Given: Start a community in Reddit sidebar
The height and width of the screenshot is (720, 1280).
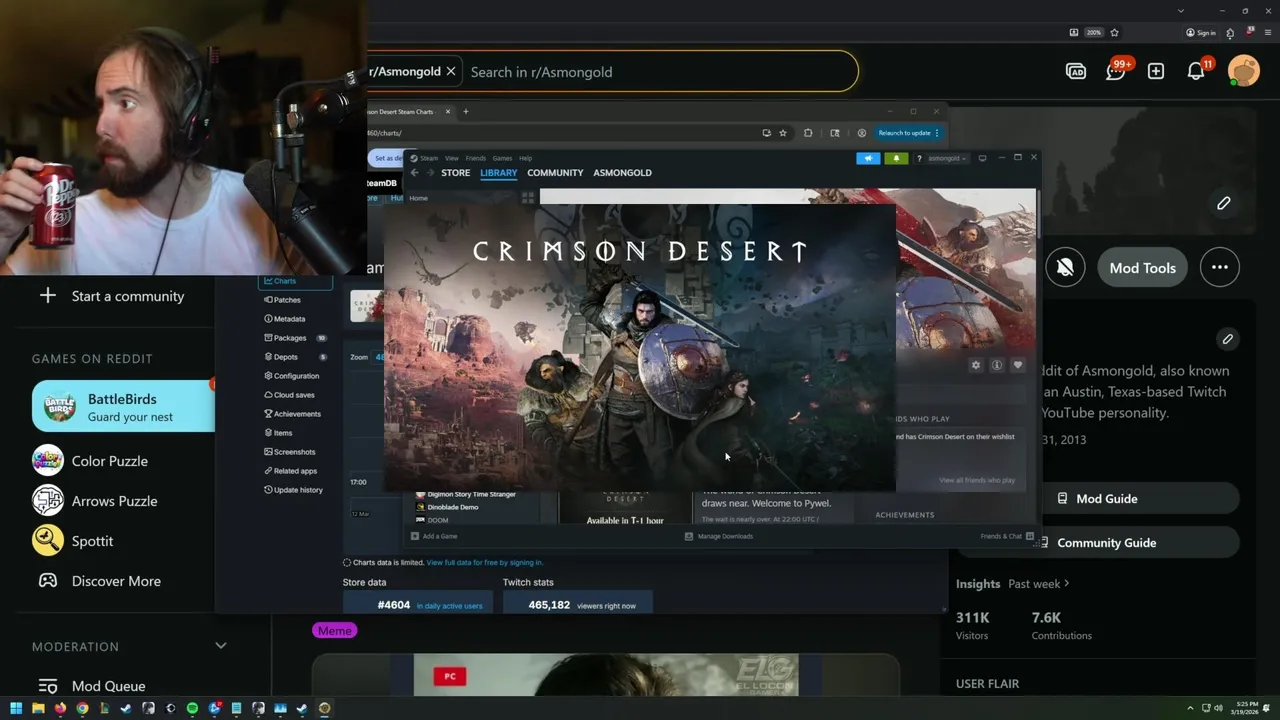Looking at the screenshot, I should [111, 296].
